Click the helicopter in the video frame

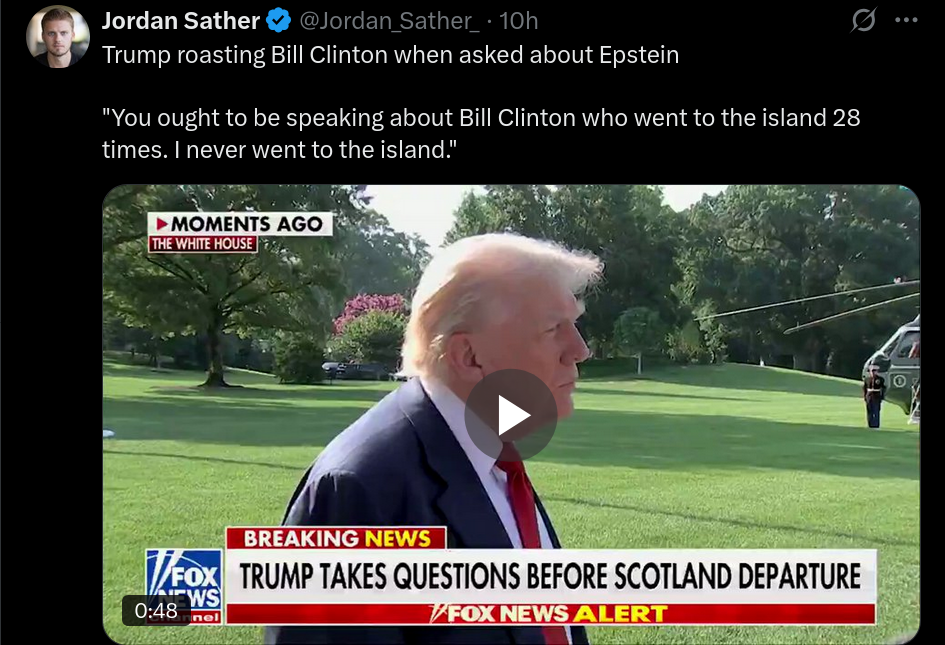[x=896, y=362]
